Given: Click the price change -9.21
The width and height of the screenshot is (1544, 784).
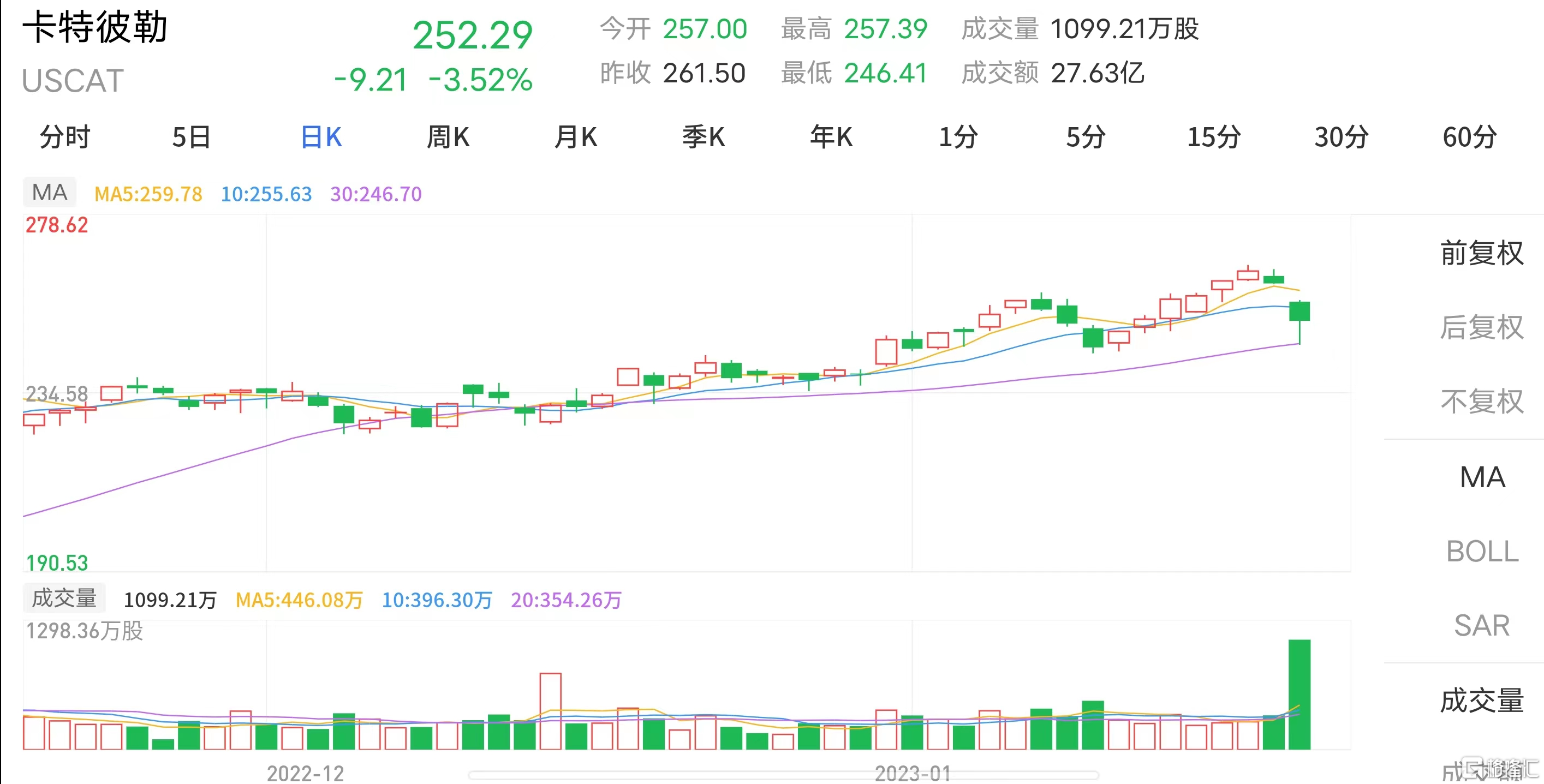Looking at the screenshot, I should coord(371,80).
